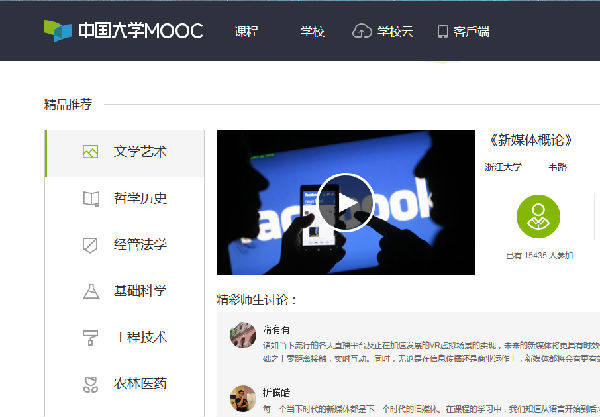Screen dimensions: 600x417
Task: Click the 农林医药 plant icon
Action: point(90,384)
